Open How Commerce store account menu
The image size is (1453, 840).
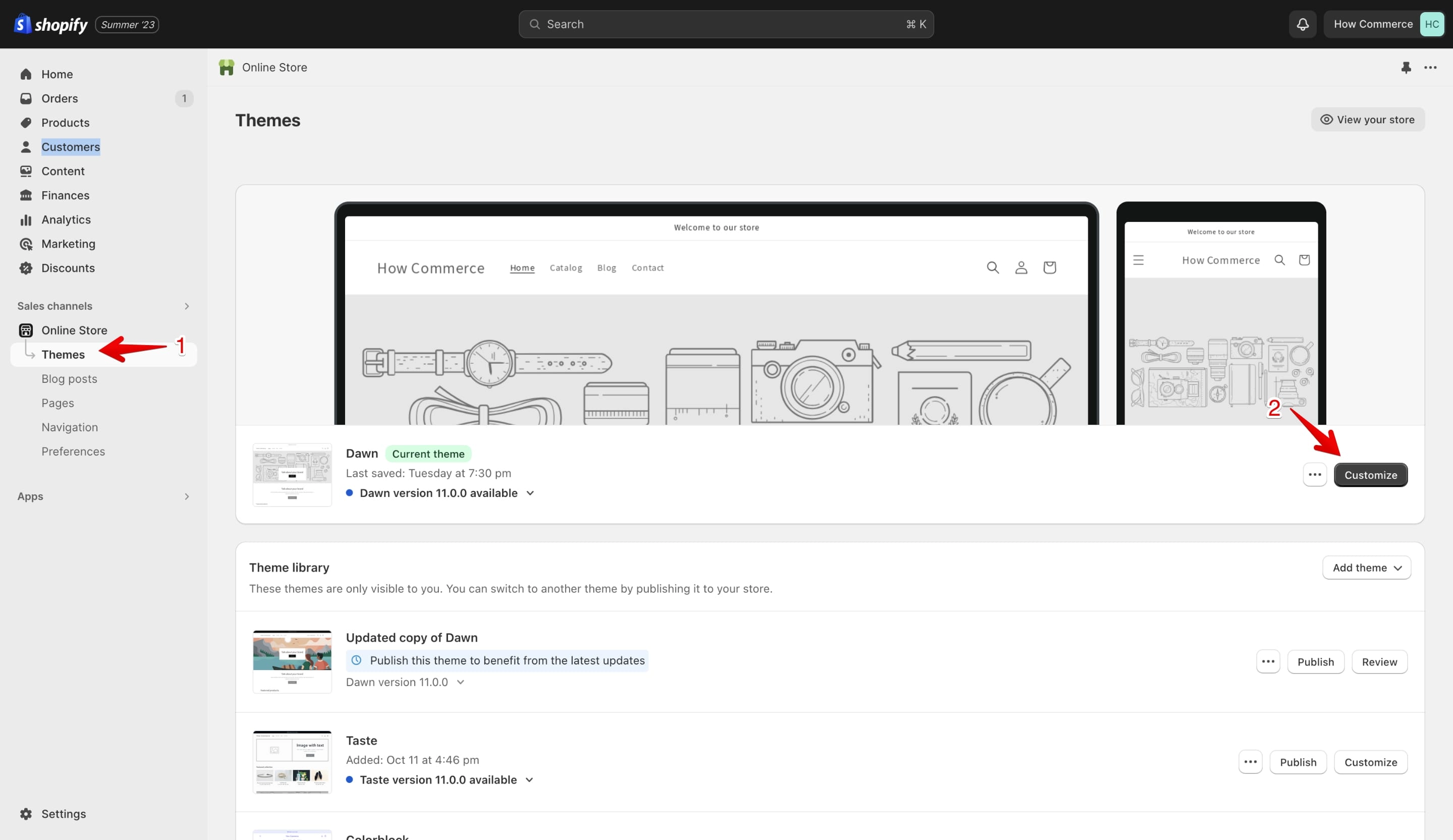1384,24
